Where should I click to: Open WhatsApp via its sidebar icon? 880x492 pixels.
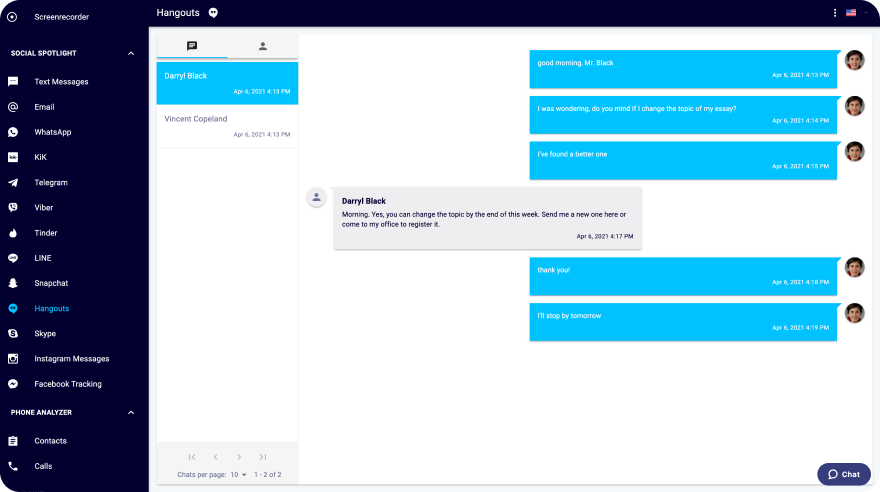[x=13, y=132]
